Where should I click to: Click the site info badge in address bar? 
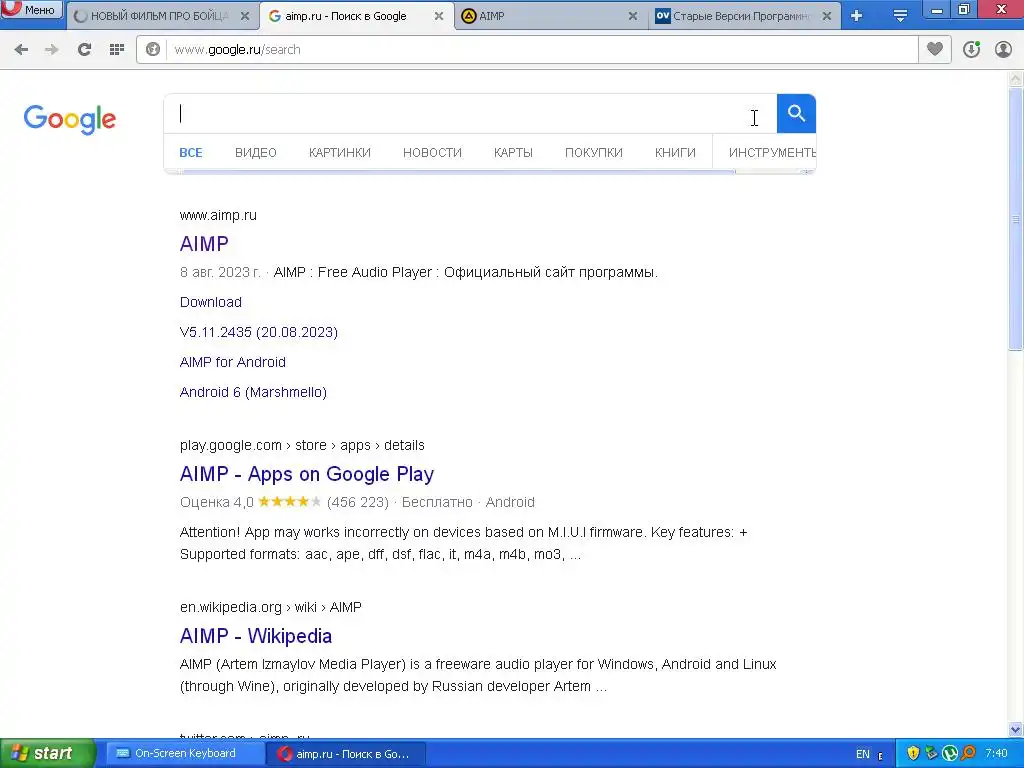point(153,50)
